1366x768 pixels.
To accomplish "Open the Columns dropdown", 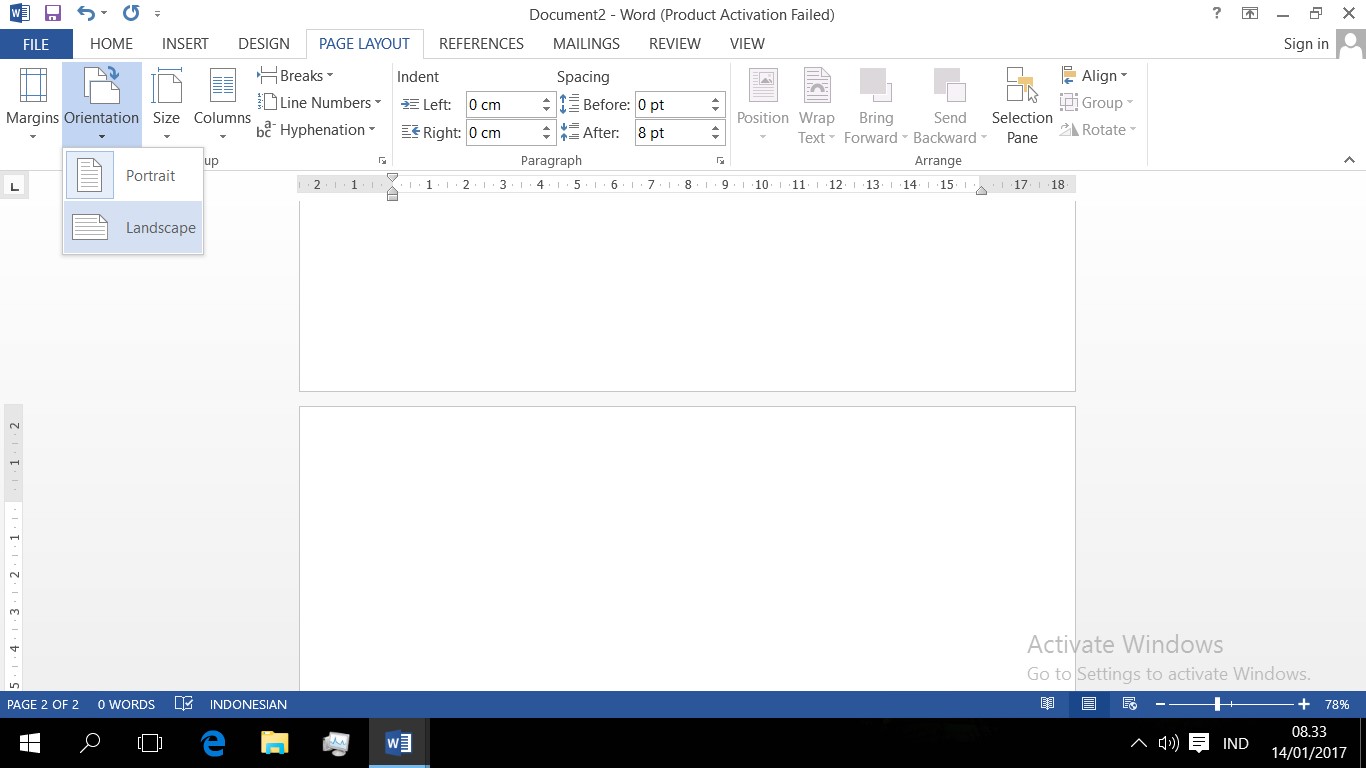I will (x=222, y=105).
